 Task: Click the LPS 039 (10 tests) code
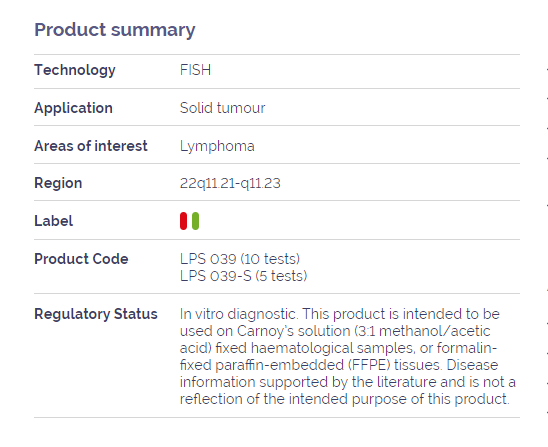pyautogui.click(x=240, y=259)
